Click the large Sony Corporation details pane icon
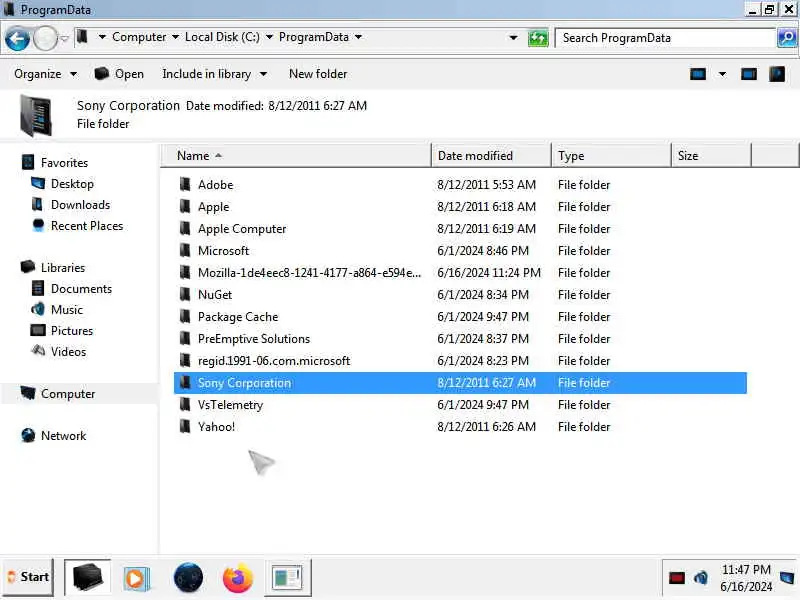 (x=36, y=116)
